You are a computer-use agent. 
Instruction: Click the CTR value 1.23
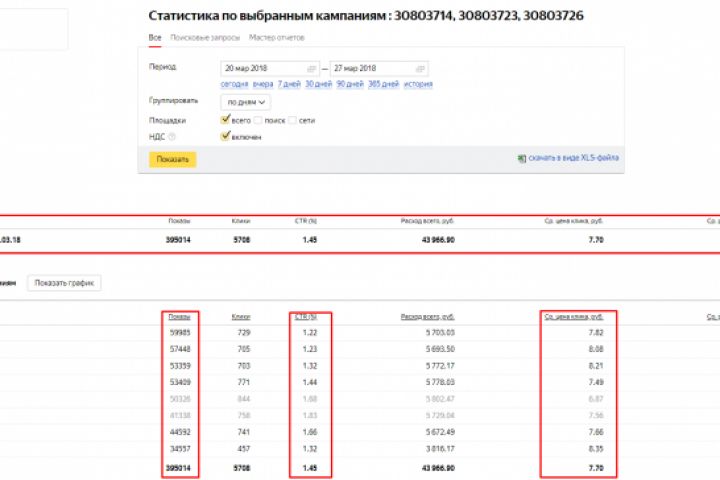[x=310, y=349]
